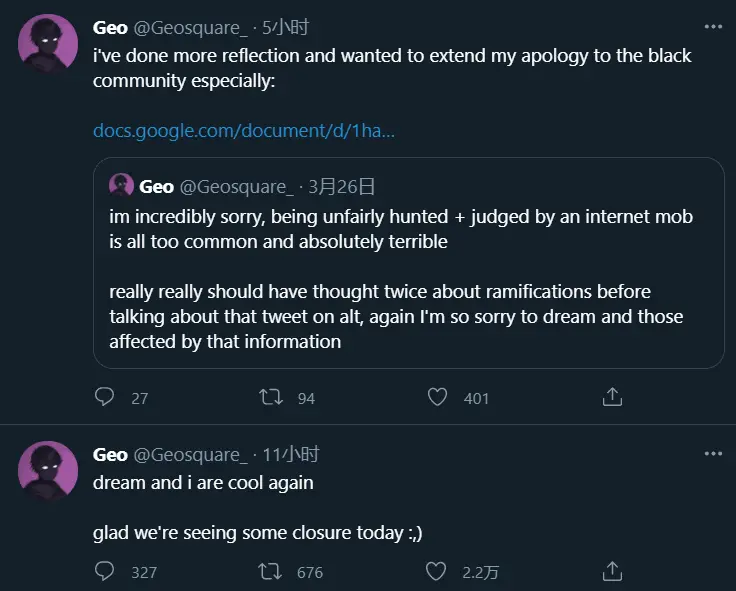The width and height of the screenshot is (736, 591).
Task: Click the @Geosquare_ handle on second tweet
Action: (190, 454)
